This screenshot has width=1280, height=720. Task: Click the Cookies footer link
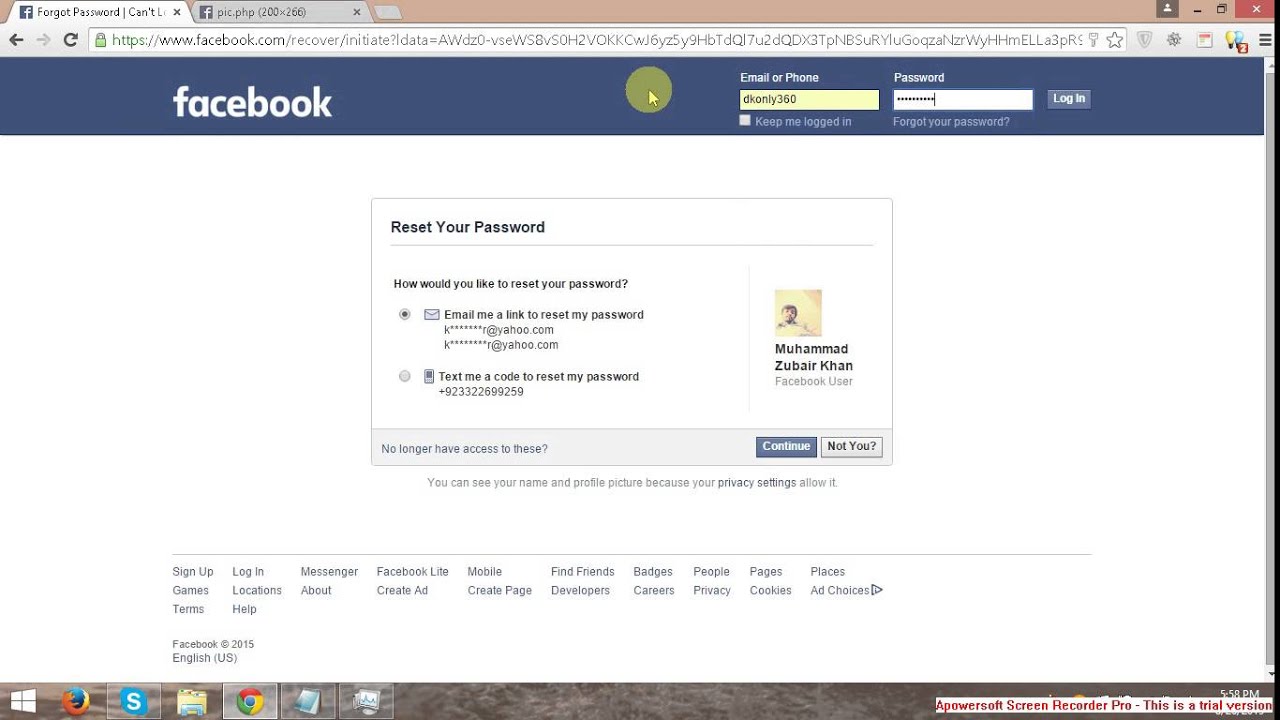[770, 591]
